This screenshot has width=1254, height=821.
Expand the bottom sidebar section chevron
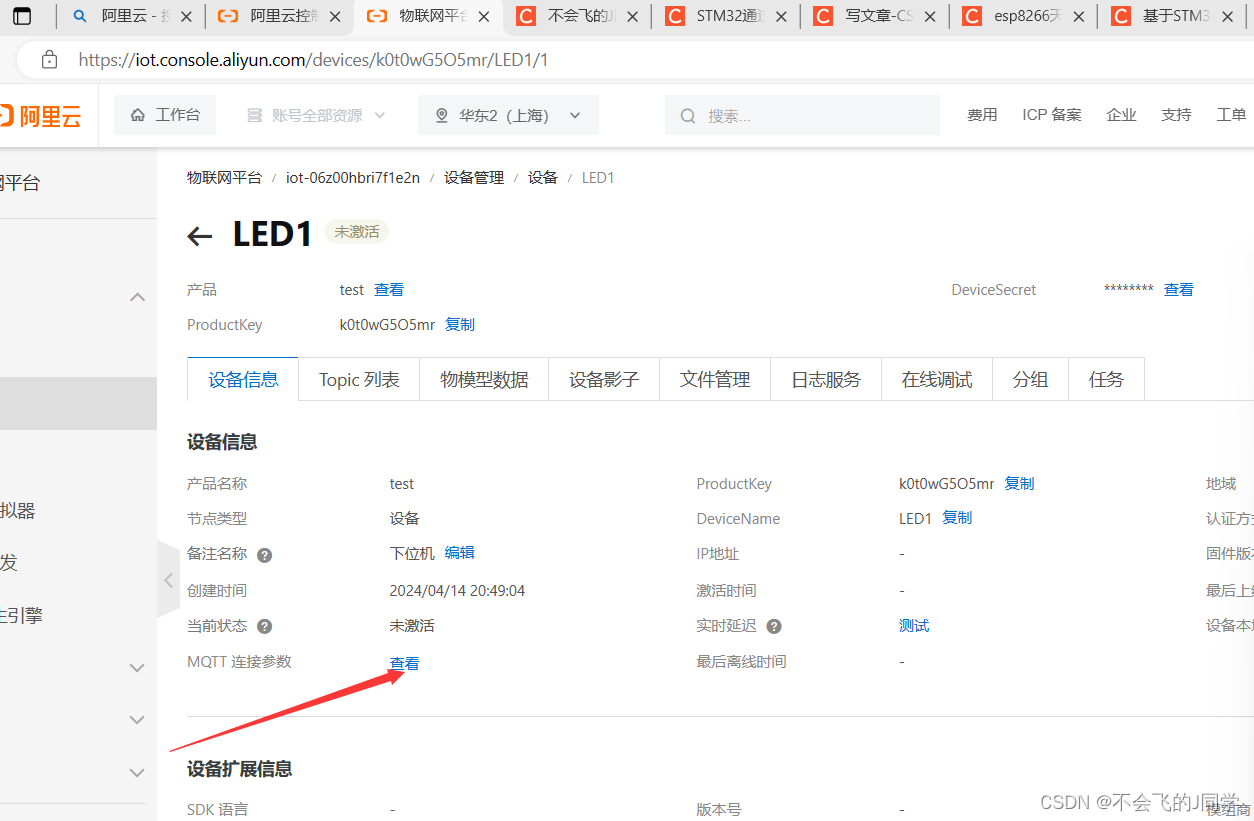click(x=137, y=772)
